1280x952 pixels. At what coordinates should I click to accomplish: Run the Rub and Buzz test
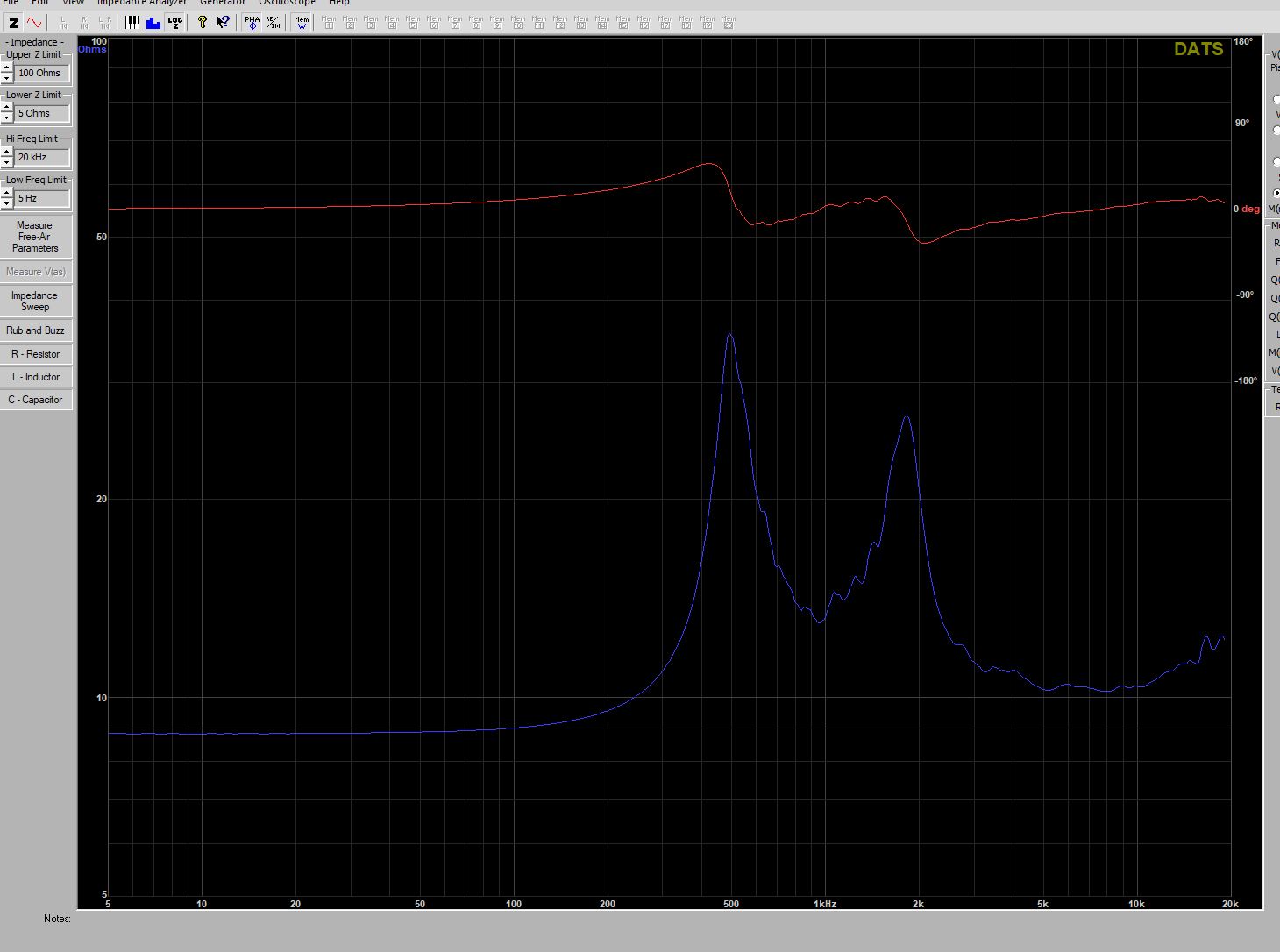coord(36,330)
